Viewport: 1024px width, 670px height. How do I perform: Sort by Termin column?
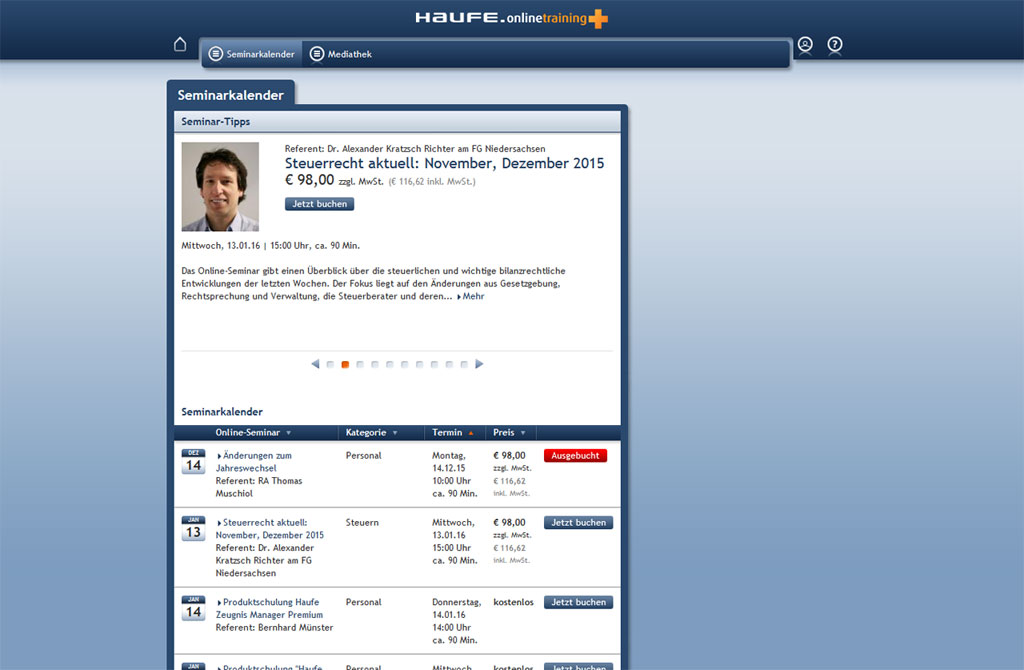coord(453,433)
